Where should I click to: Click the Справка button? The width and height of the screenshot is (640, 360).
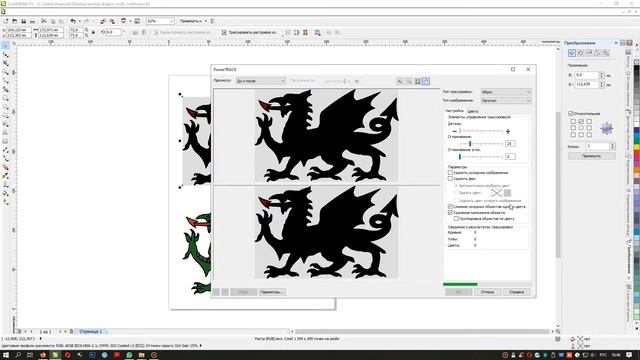click(516, 292)
